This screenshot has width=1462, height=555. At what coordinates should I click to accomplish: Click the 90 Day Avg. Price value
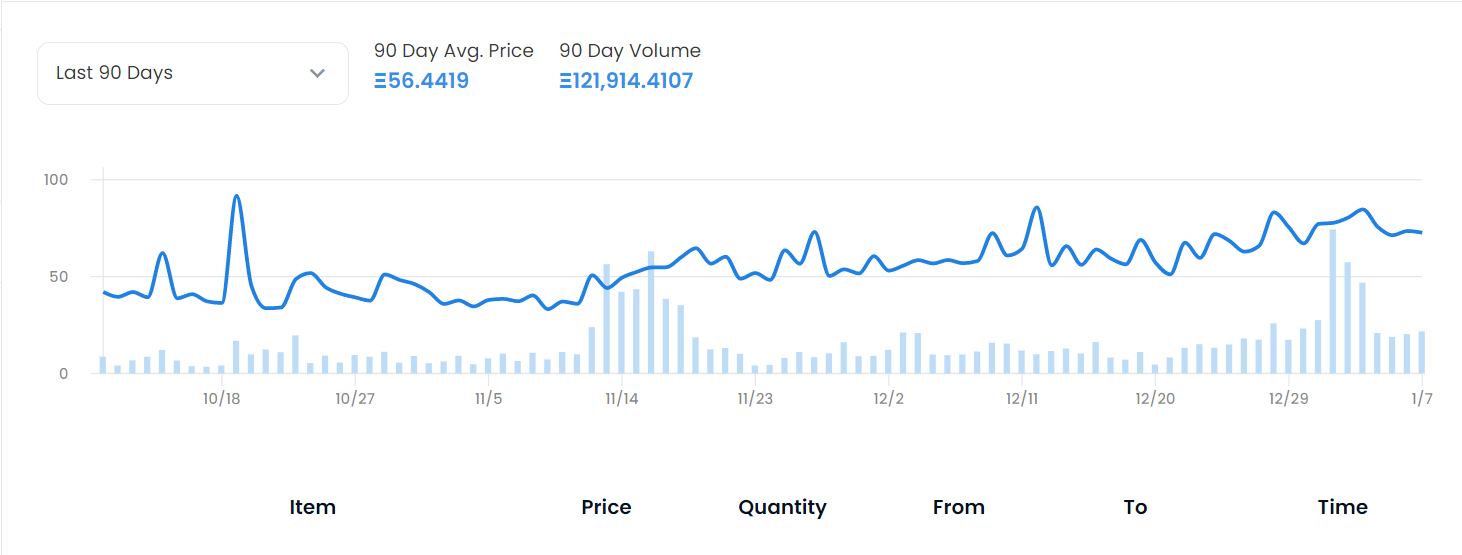[x=422, y=81]
